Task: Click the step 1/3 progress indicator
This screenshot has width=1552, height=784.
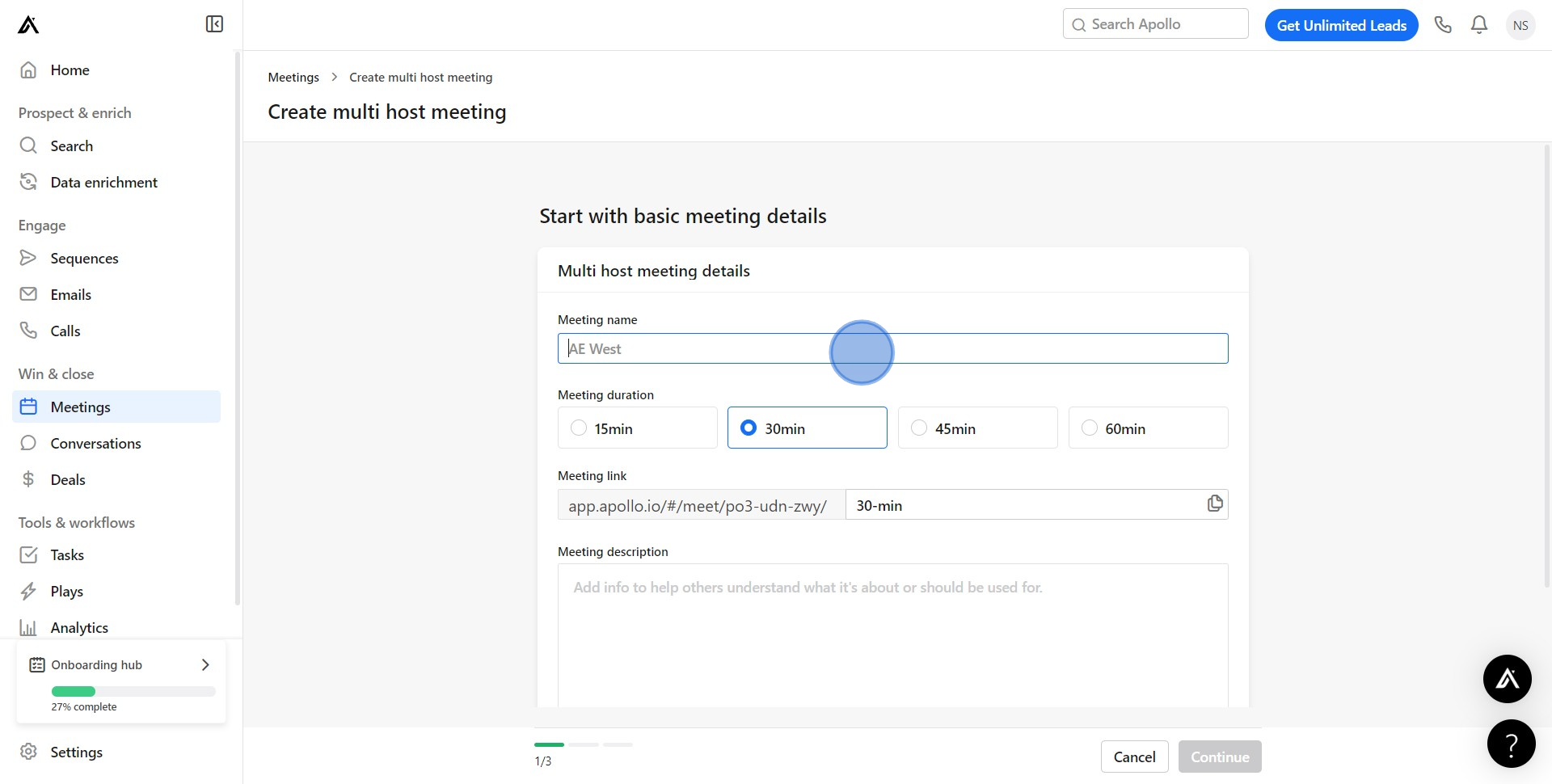Action: pyautogui.click(x=583, y=744)
